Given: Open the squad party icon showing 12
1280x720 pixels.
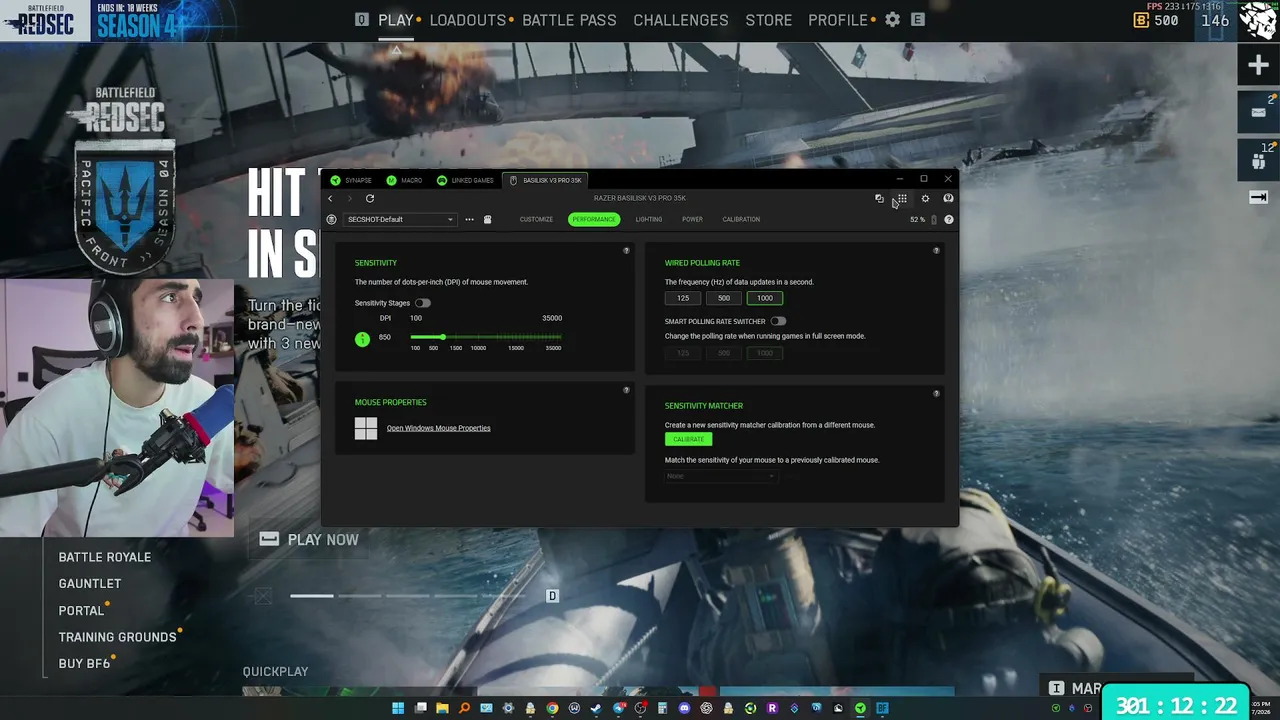Looking at the screenshot, I should tap(1258, 158).
